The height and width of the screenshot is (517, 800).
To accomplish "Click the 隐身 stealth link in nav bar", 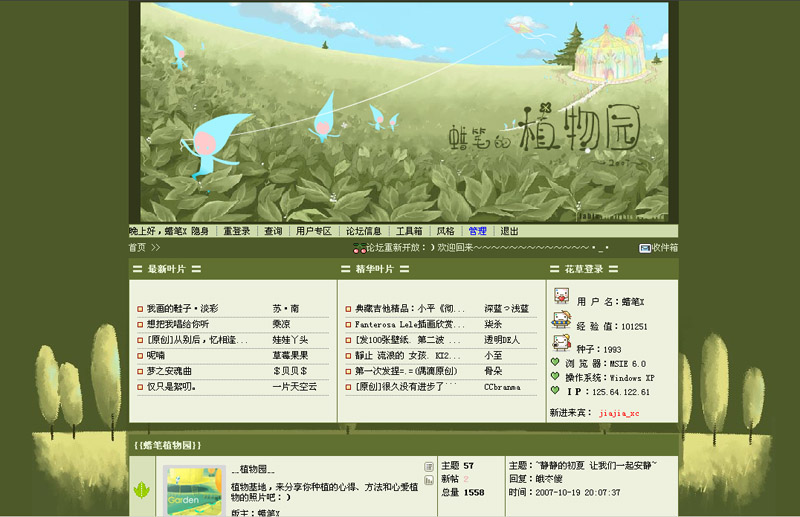I will tap(200, 231).
